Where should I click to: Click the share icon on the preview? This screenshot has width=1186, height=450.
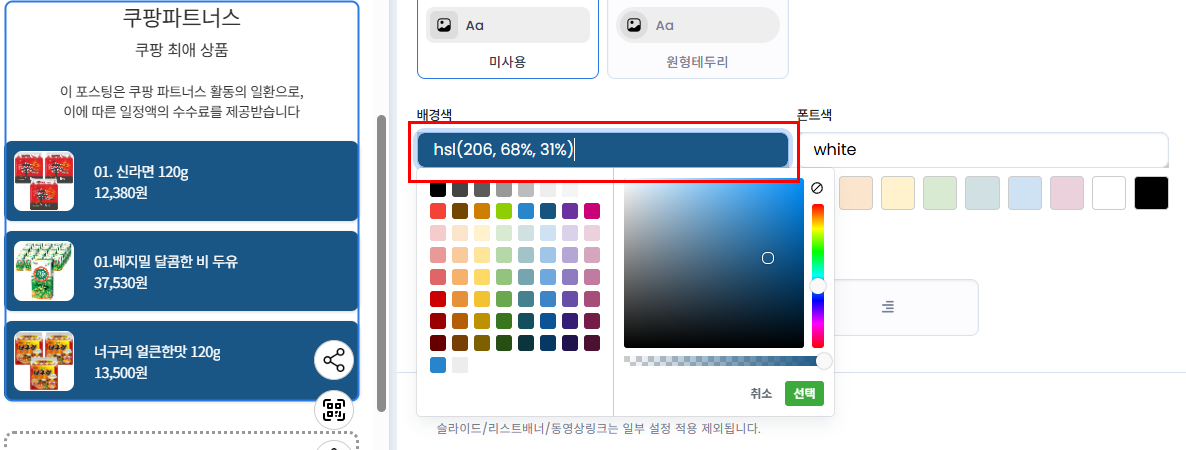coord(334,360)
